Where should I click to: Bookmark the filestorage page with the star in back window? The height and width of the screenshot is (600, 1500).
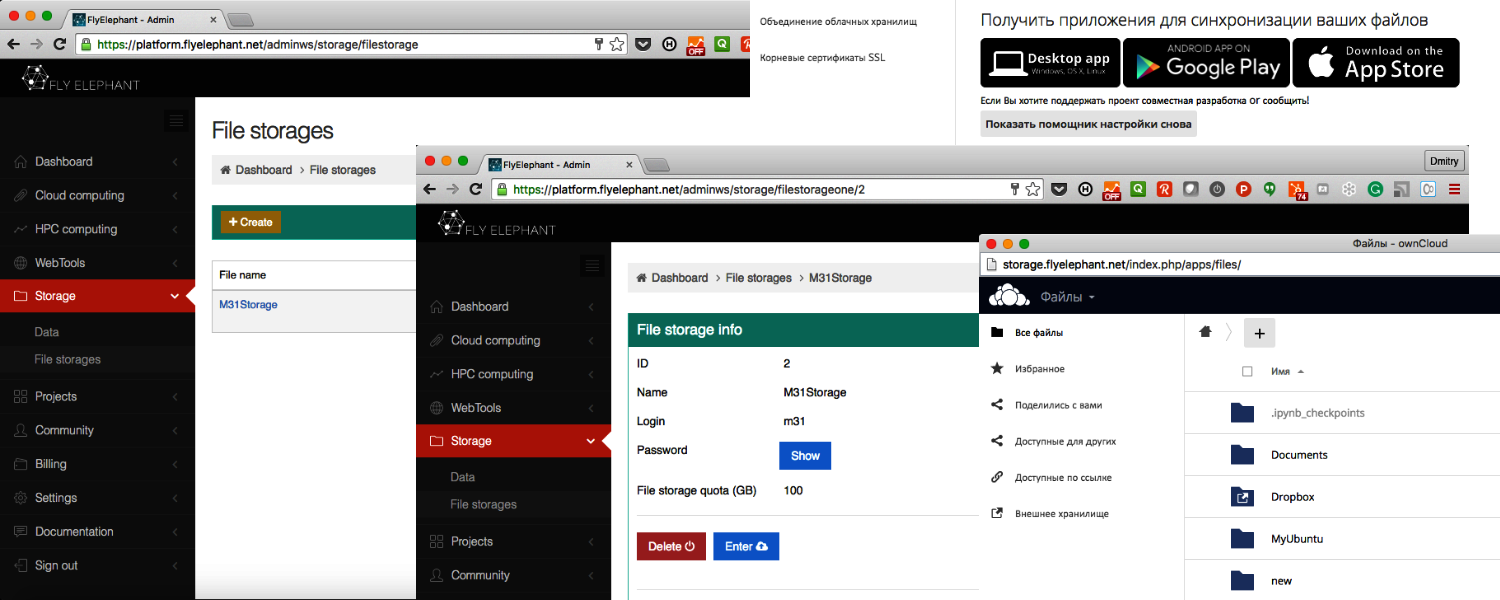(x=617, y=44)
